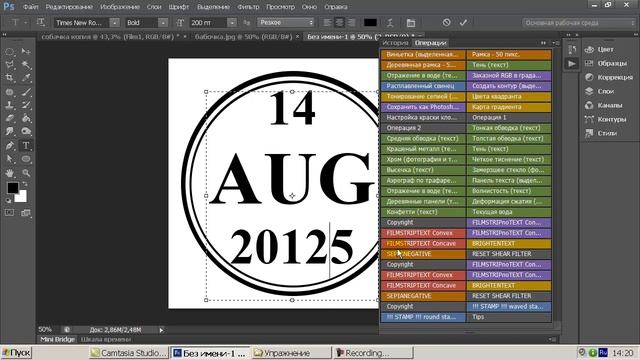Select the Path Selection tool

[x=9, y=159]
